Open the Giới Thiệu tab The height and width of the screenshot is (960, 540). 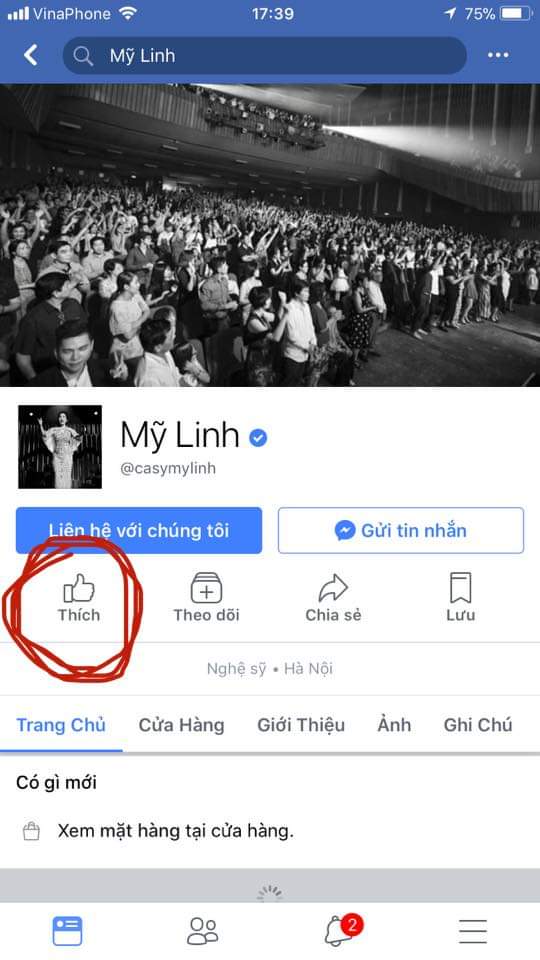(301, 725)
